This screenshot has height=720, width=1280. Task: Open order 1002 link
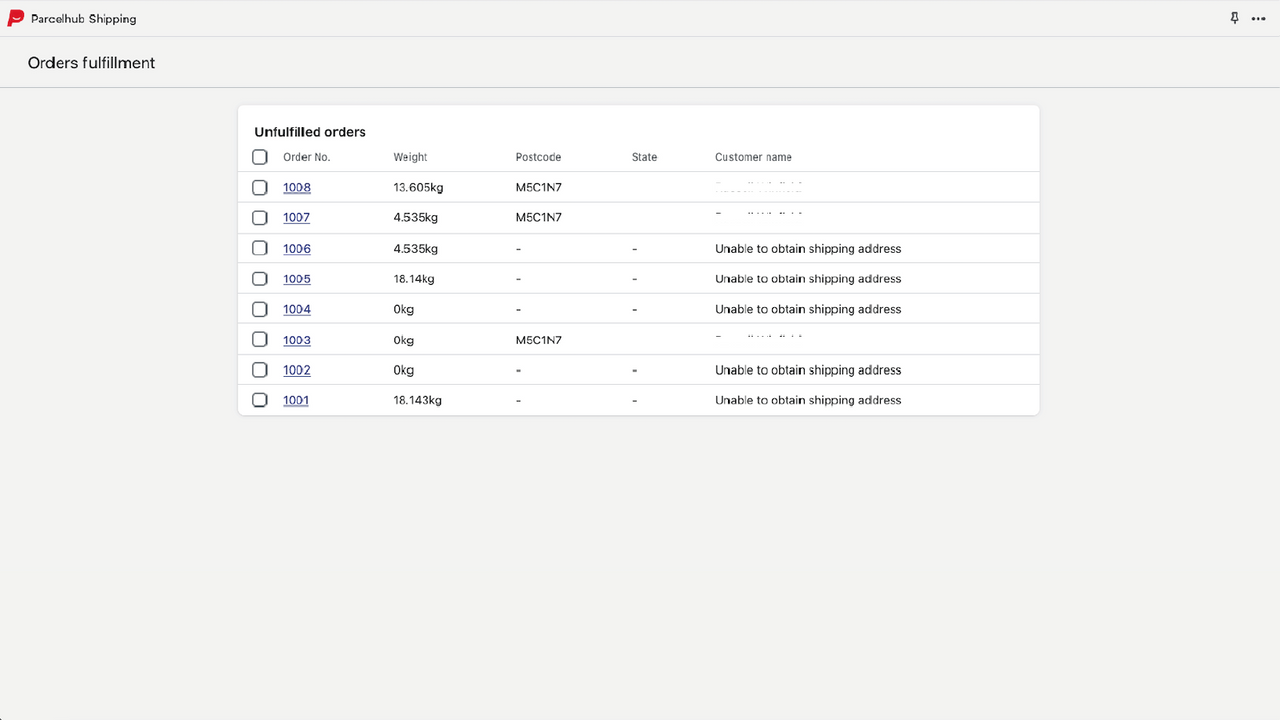[x=297, y=370]
